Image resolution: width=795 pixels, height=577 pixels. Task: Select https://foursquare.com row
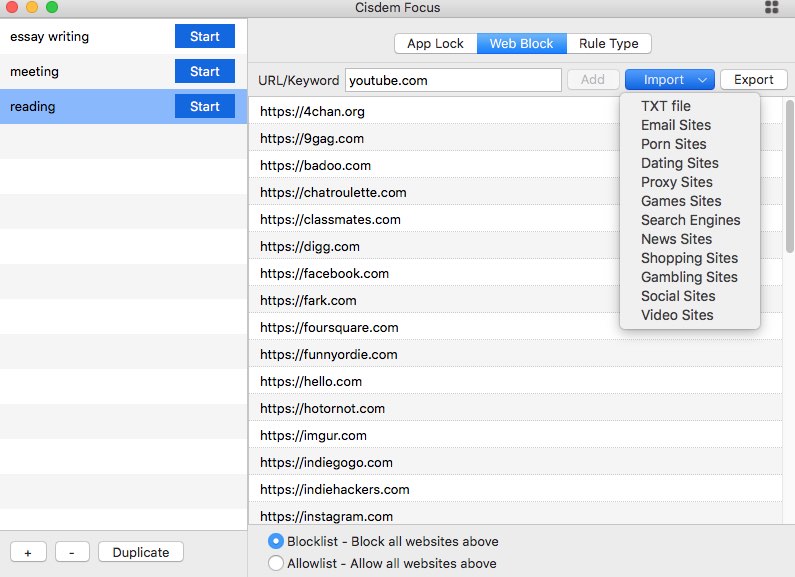[515, 328]
